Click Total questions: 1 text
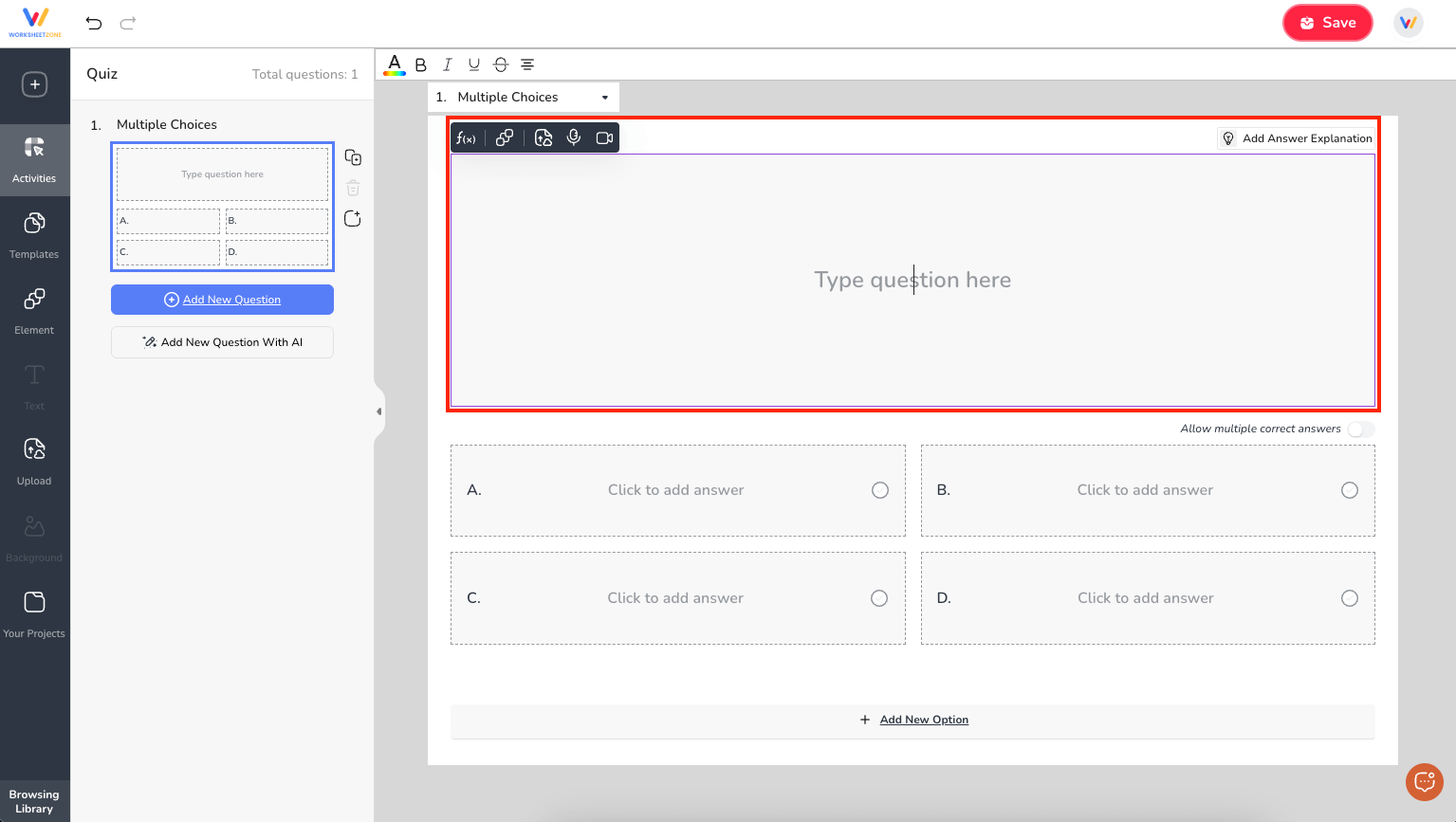This screenshot has height=822, width=1456. 304,74
